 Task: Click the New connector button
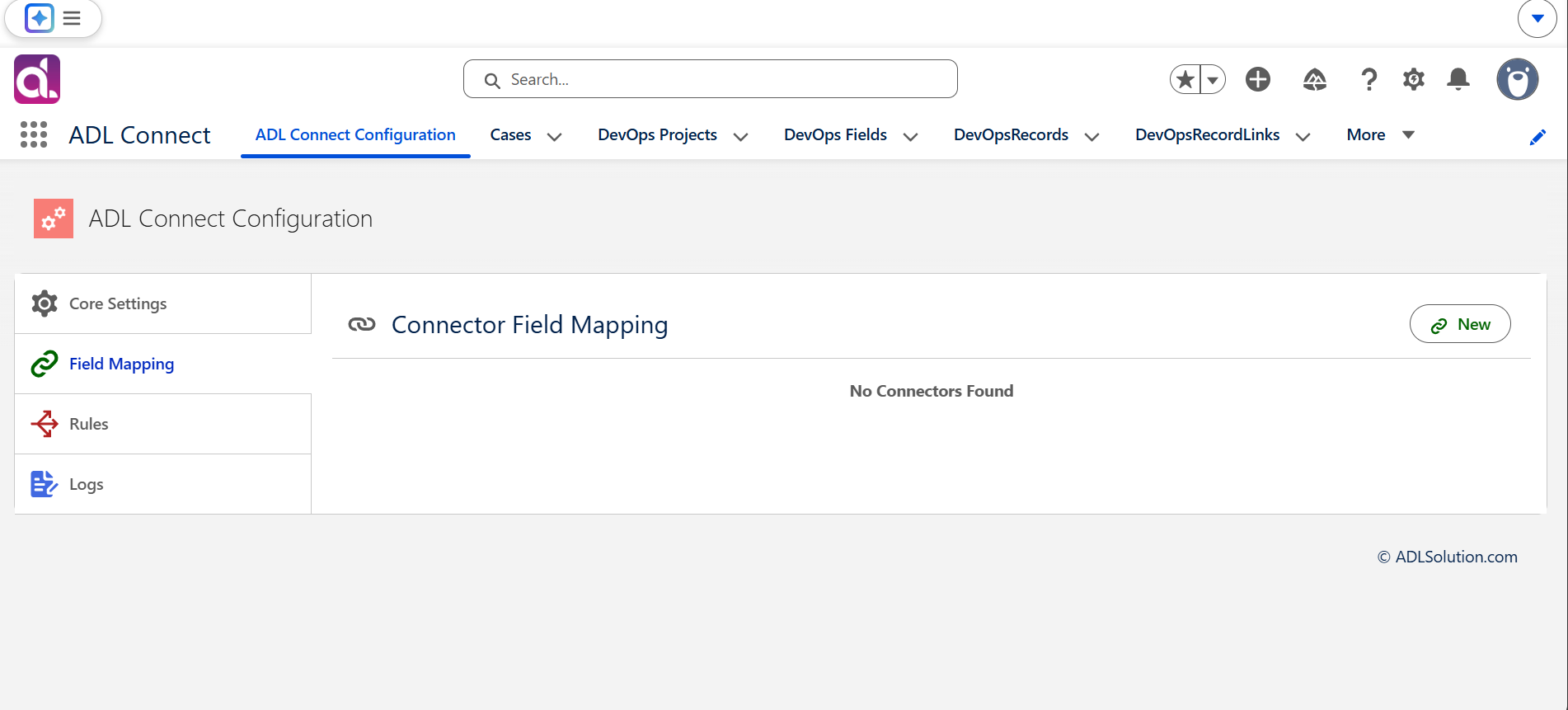(1460, 324)
